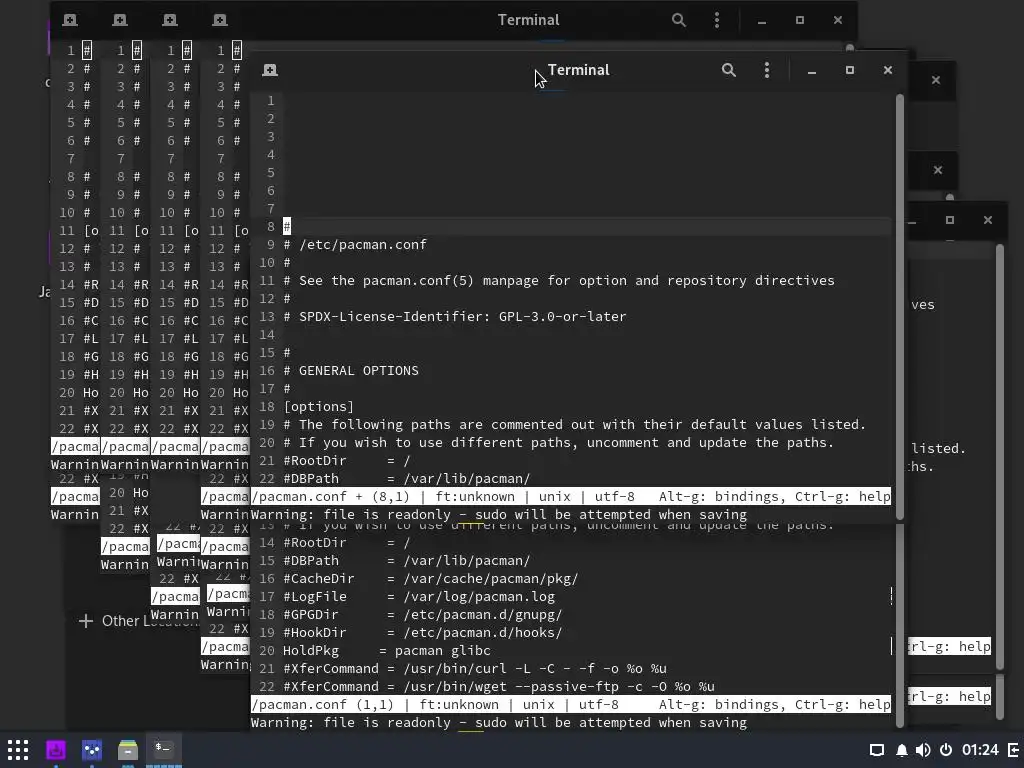
Task: Open the applications grid launcher
Action: (18, 750)
